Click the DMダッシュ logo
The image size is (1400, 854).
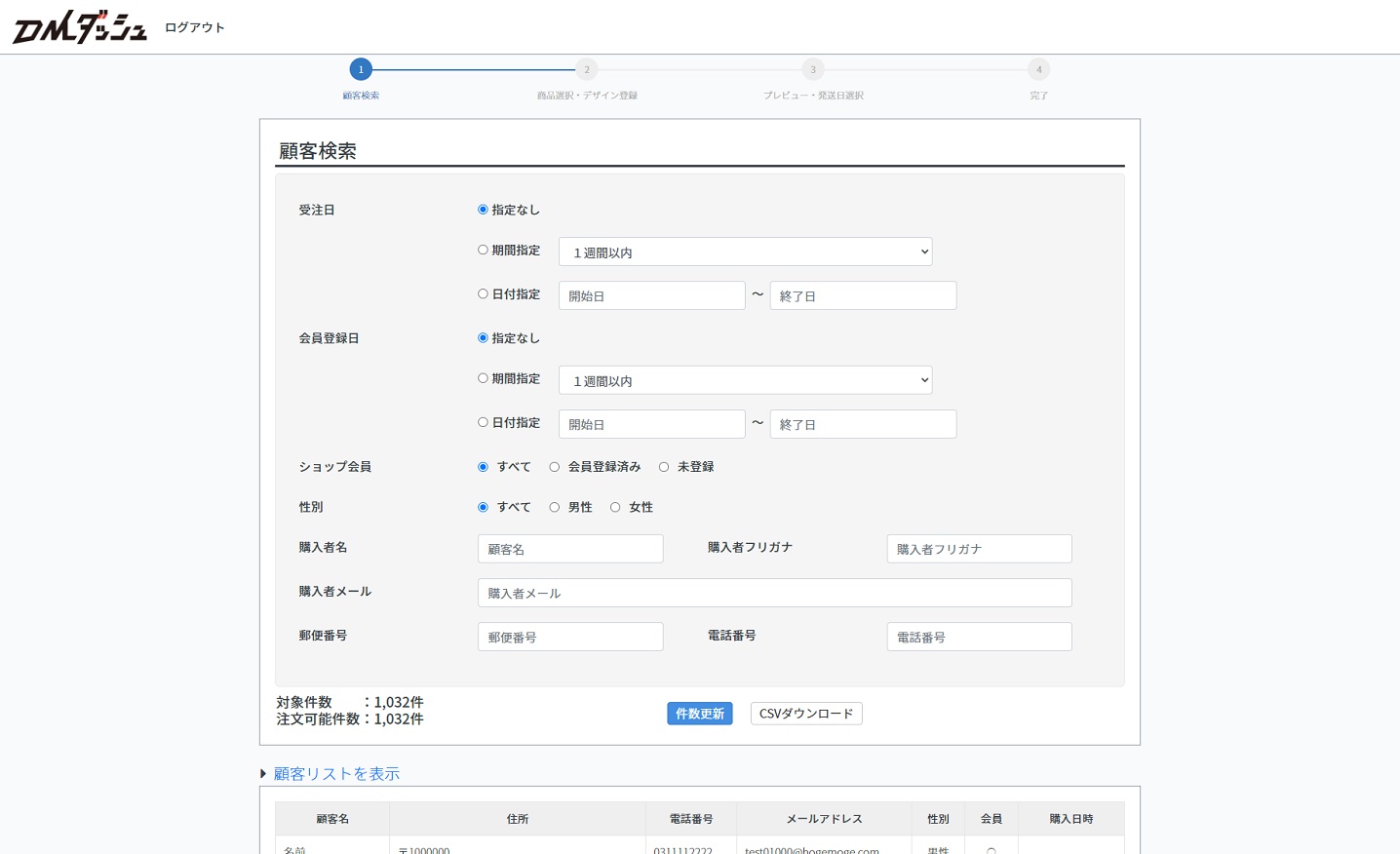pos(80,27)
